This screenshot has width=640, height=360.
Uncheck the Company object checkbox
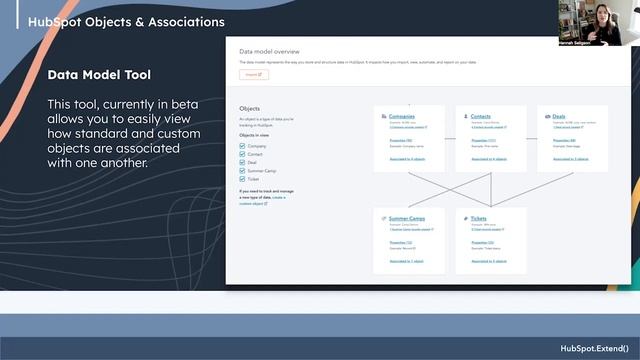242,146
